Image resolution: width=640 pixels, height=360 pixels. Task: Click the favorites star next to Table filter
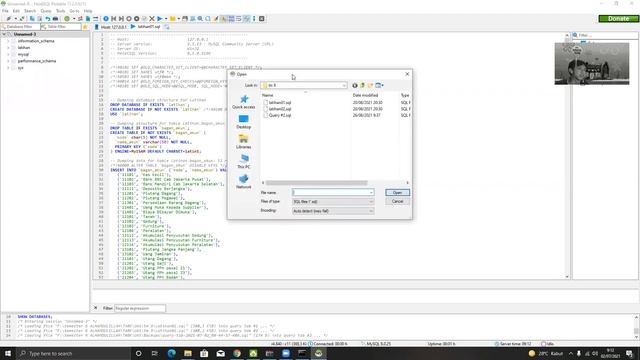click(85, 27)
